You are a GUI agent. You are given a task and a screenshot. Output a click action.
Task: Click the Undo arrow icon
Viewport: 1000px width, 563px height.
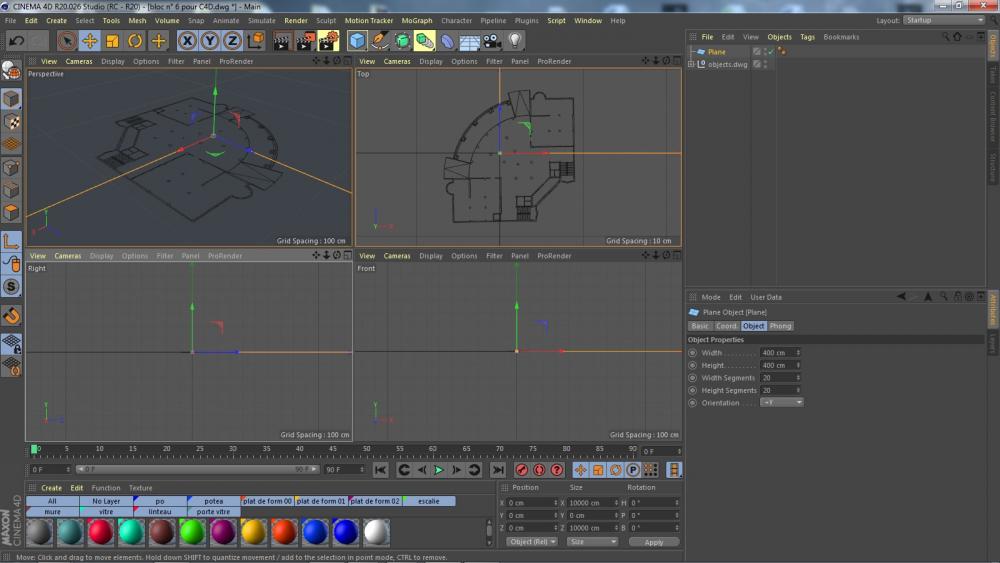pyautogui.click(x=16, y=41)
